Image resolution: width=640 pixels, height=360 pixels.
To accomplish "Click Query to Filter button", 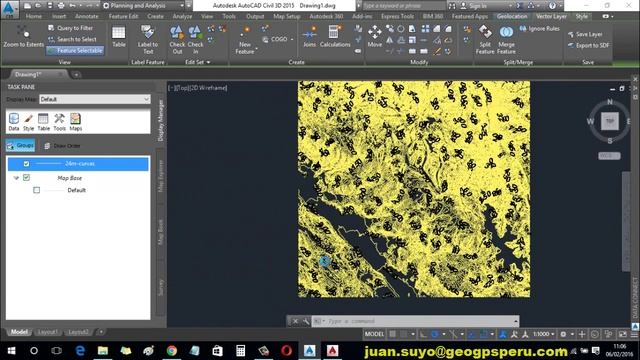I will (71, 28).
